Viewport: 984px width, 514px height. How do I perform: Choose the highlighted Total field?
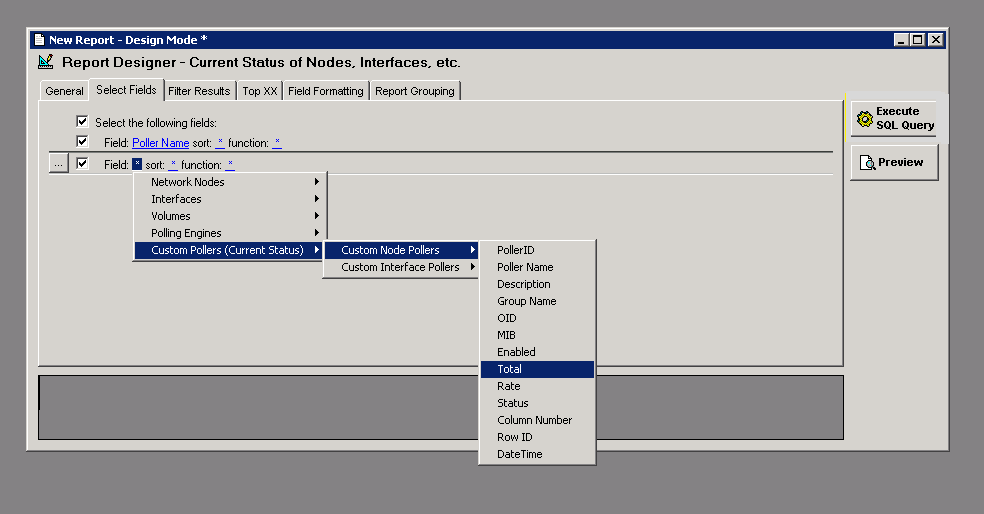click(537, 369)
